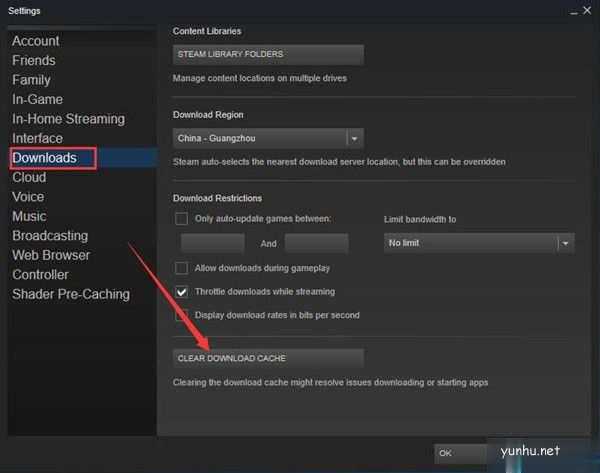This screenshot has height=473, width=600.
Task: Open Web Browser settings
Action: pos(51,255)
